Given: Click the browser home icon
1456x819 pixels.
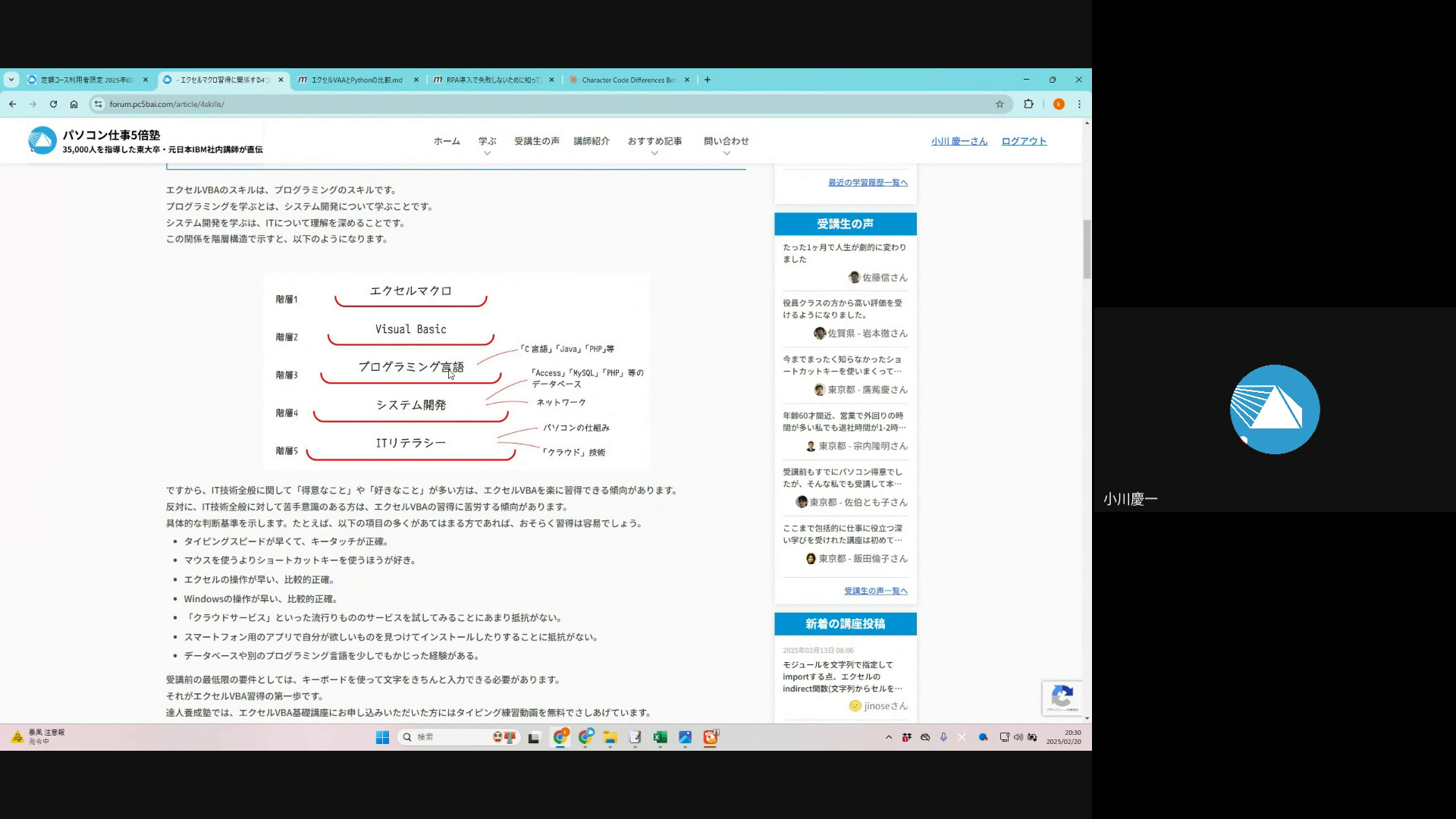Looking at the screenshot, I should [x=74, y=104].
